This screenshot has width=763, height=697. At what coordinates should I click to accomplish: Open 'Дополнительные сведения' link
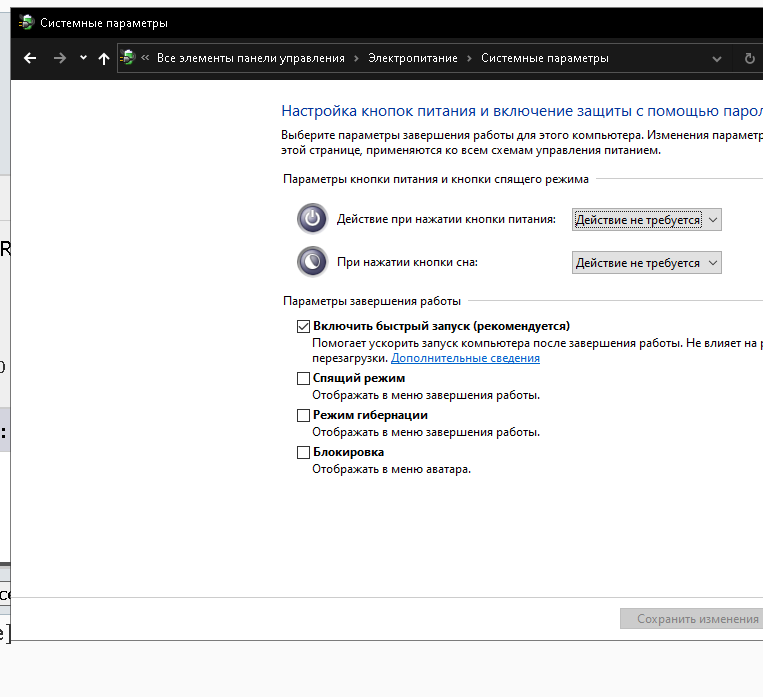coord(465,358)
